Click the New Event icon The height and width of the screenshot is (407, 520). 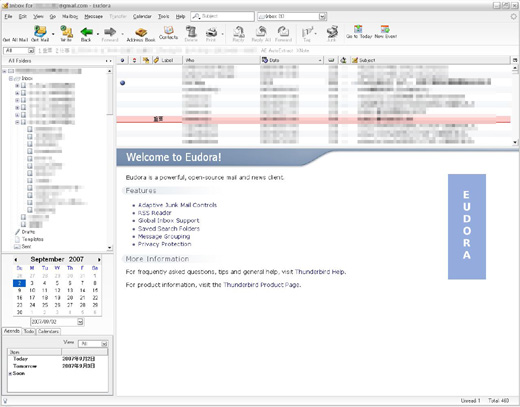385,29
